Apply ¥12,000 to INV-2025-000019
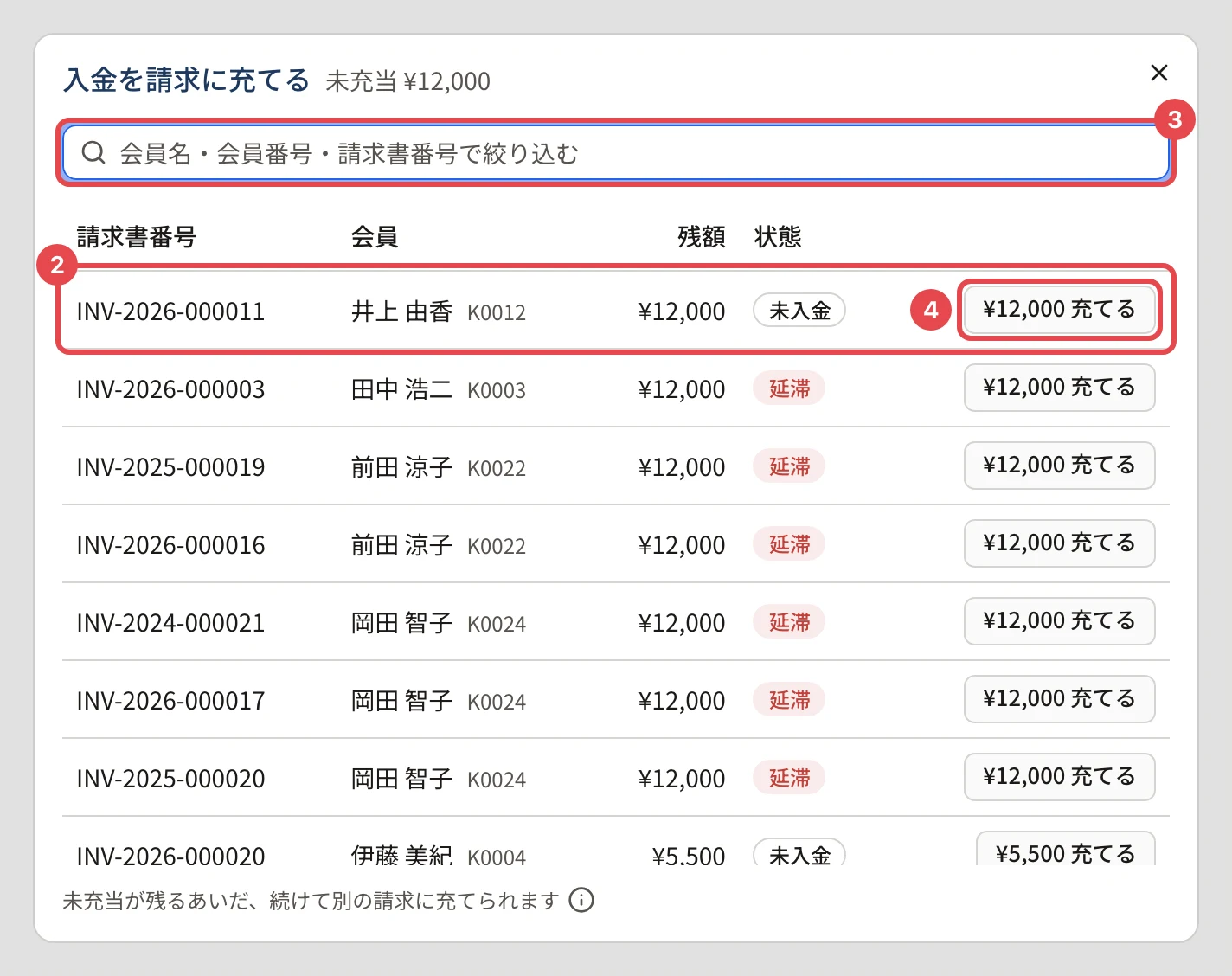Viewport: 1232px width, 976px height. (x=1060, y=466)
